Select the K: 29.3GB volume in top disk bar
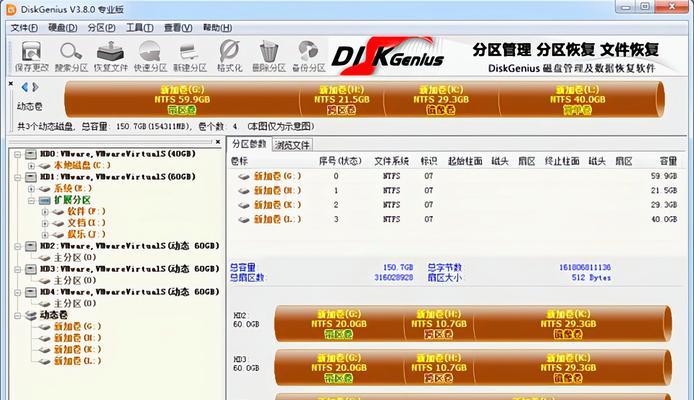 pos(441,99)
